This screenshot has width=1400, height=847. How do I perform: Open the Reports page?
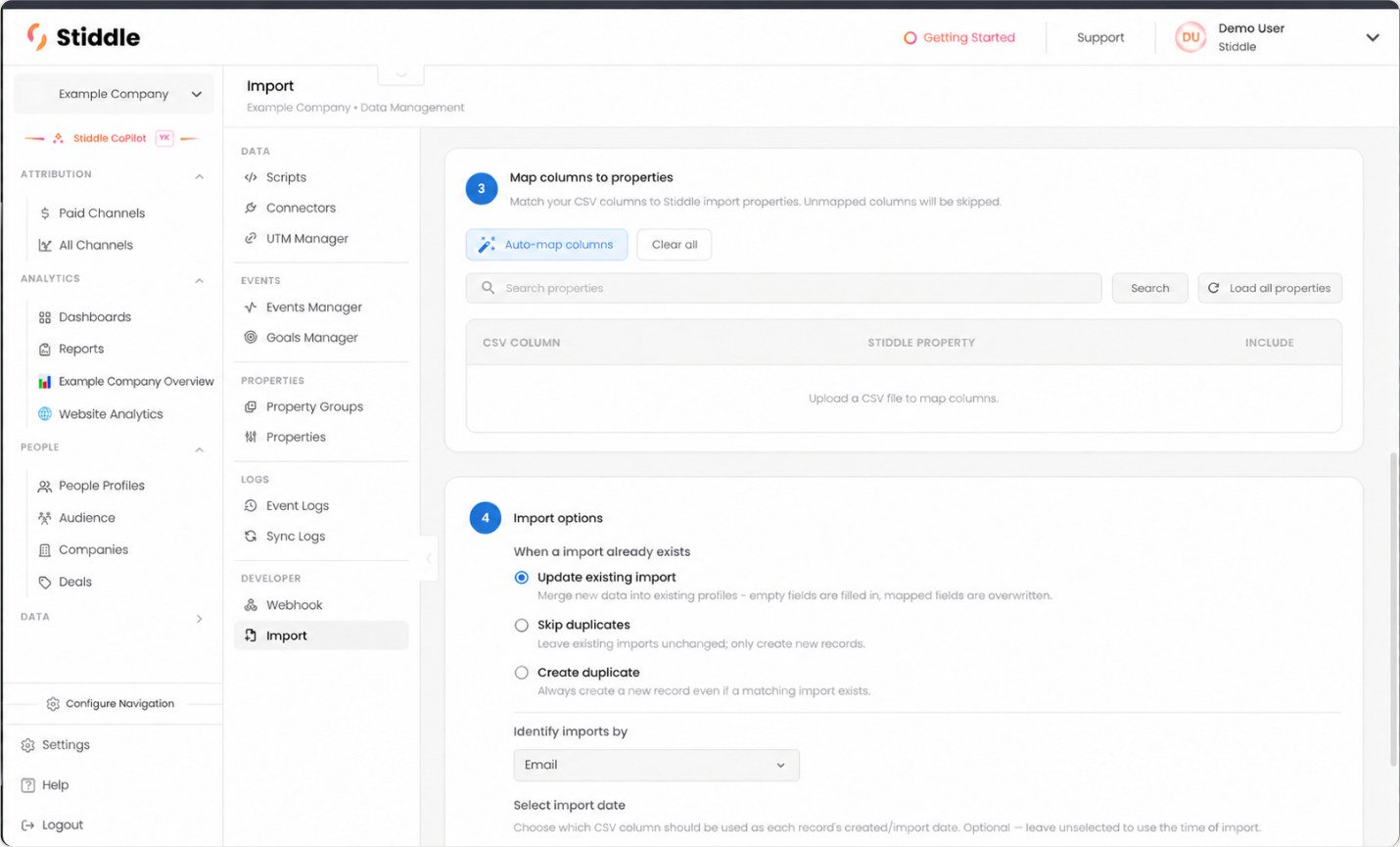(81, 349)
